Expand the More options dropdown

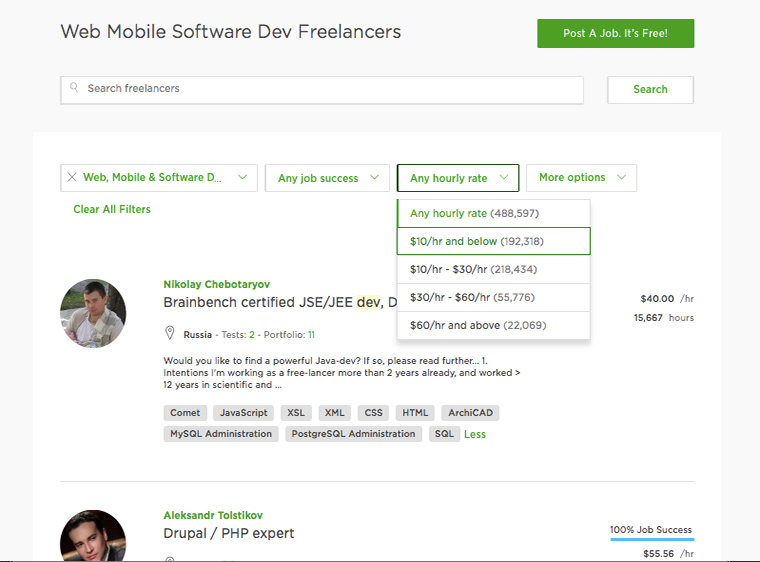tap(581, 178)
